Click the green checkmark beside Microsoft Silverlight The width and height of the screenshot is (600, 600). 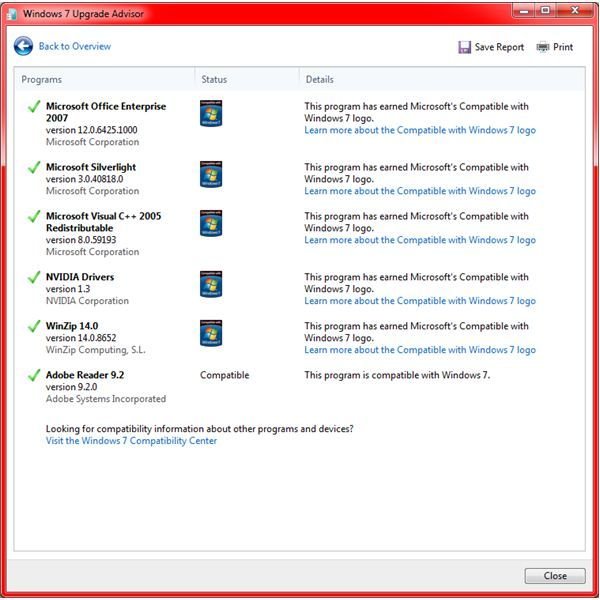tap(34, 167)
